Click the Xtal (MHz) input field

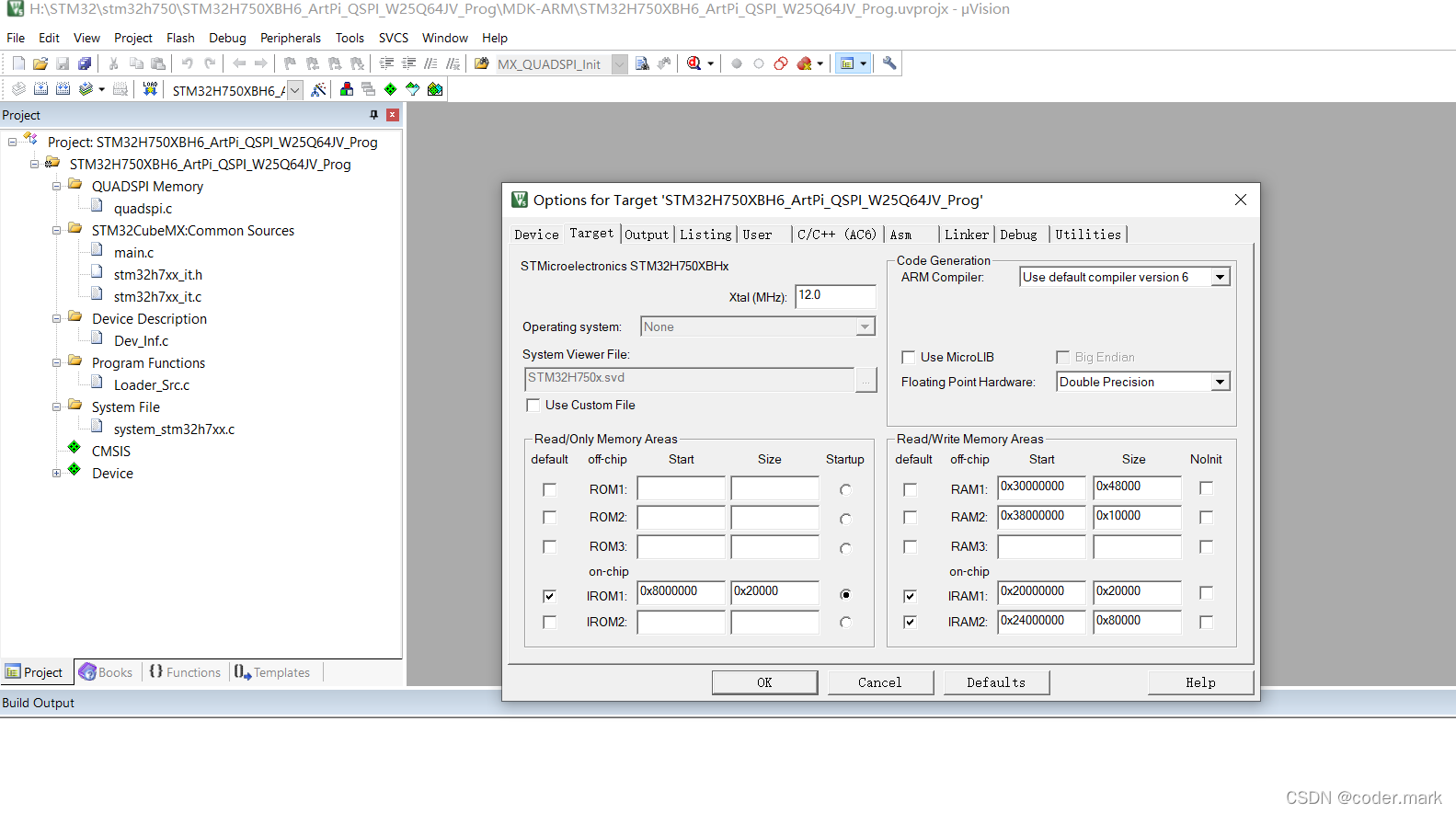click(x=835, y=295)
